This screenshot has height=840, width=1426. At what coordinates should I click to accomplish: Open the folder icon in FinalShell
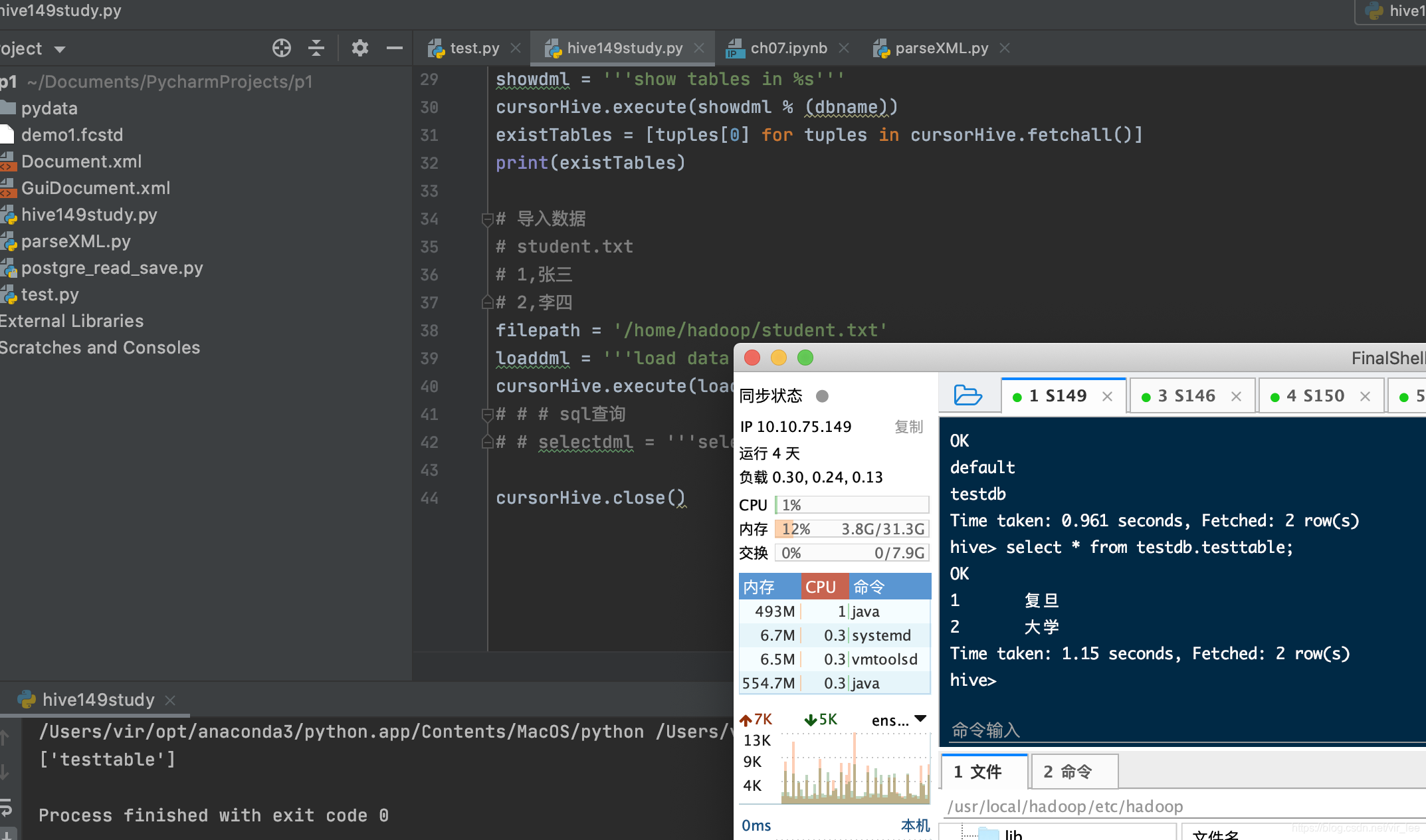coord(968,395)
